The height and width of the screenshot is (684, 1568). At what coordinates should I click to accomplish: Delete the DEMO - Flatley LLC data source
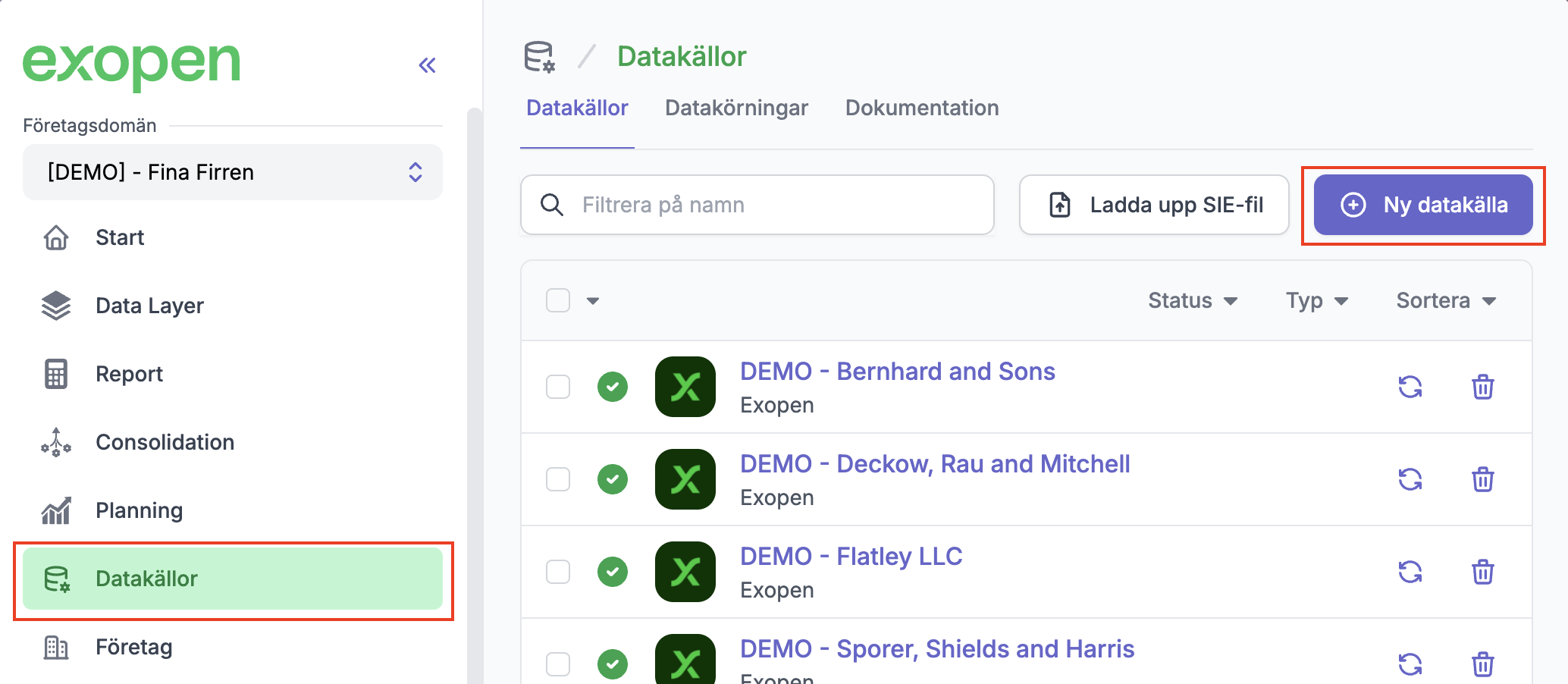tap(1482, 572)
